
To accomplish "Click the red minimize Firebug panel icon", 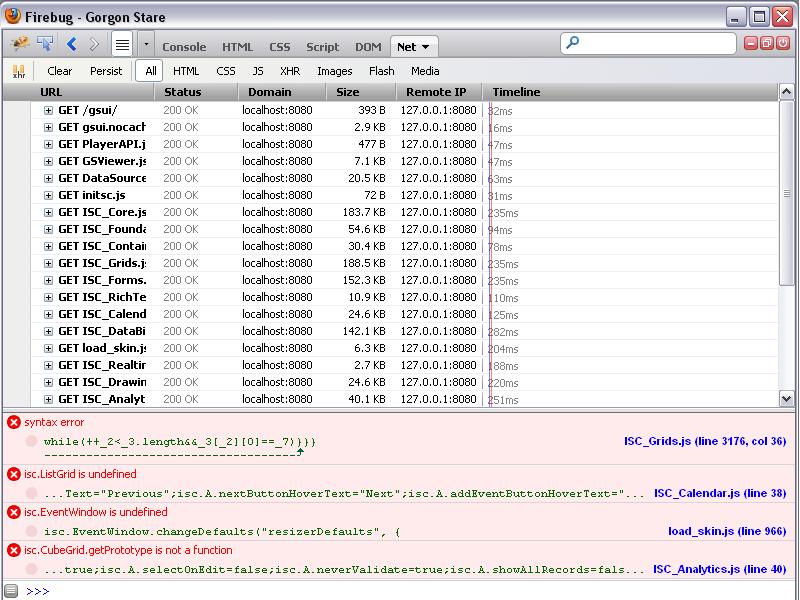I will (751, 43).
